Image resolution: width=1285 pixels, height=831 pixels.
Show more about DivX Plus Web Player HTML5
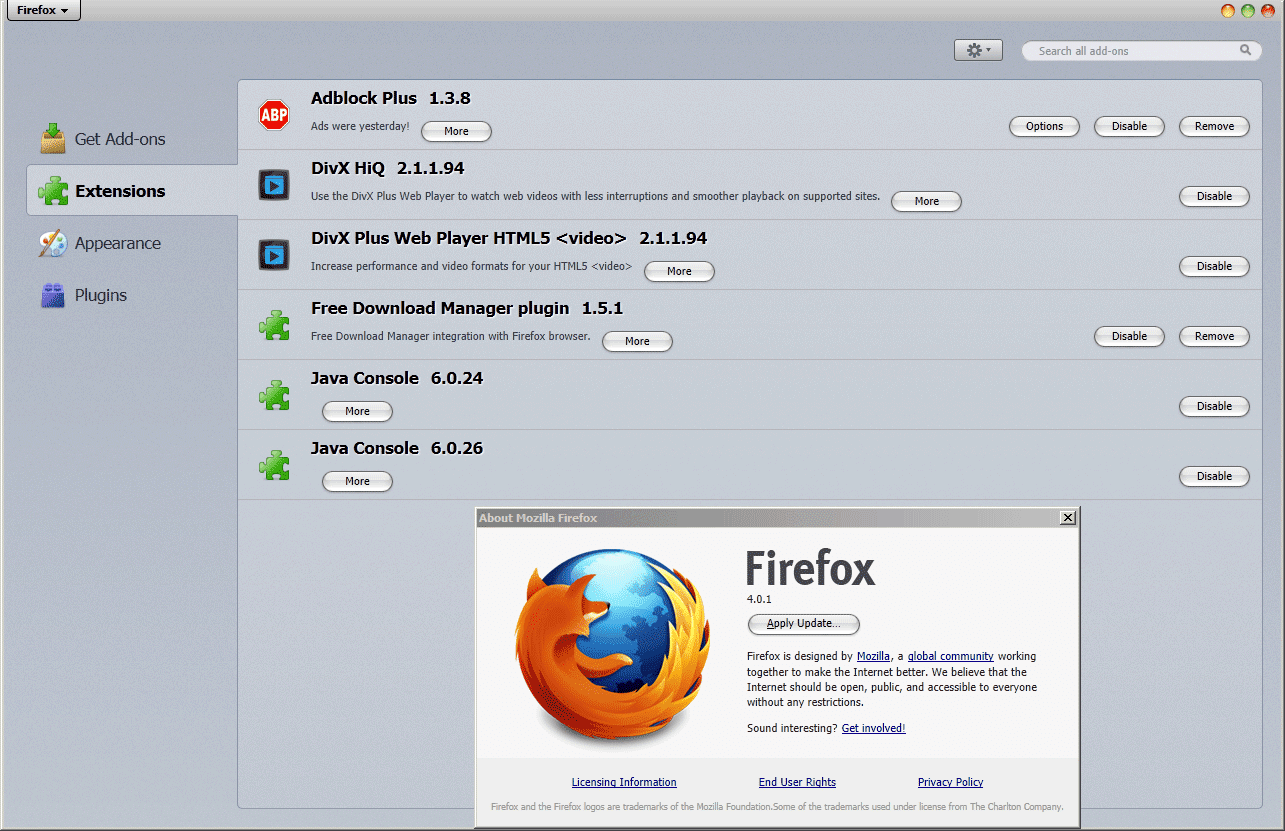679,271
